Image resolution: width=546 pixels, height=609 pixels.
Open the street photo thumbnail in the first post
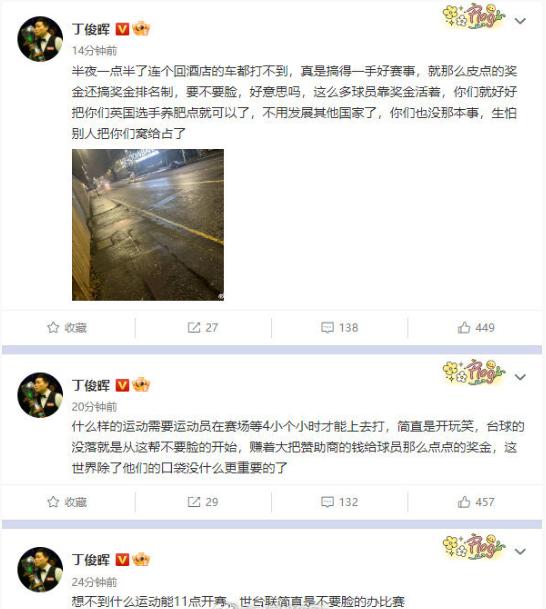coord(148,224)
